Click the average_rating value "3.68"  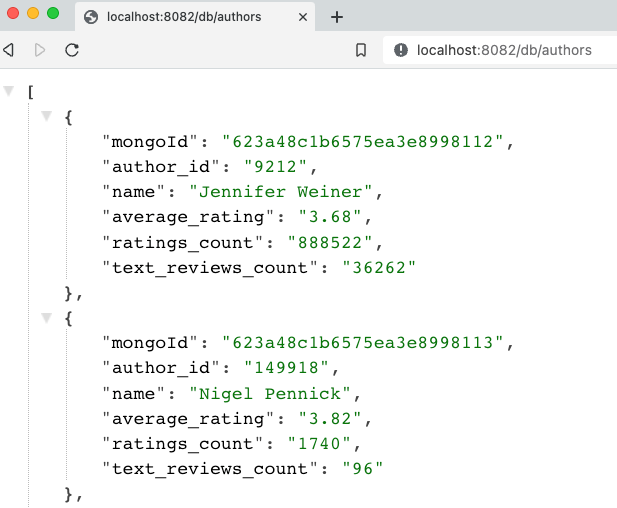tap(330, 217)
